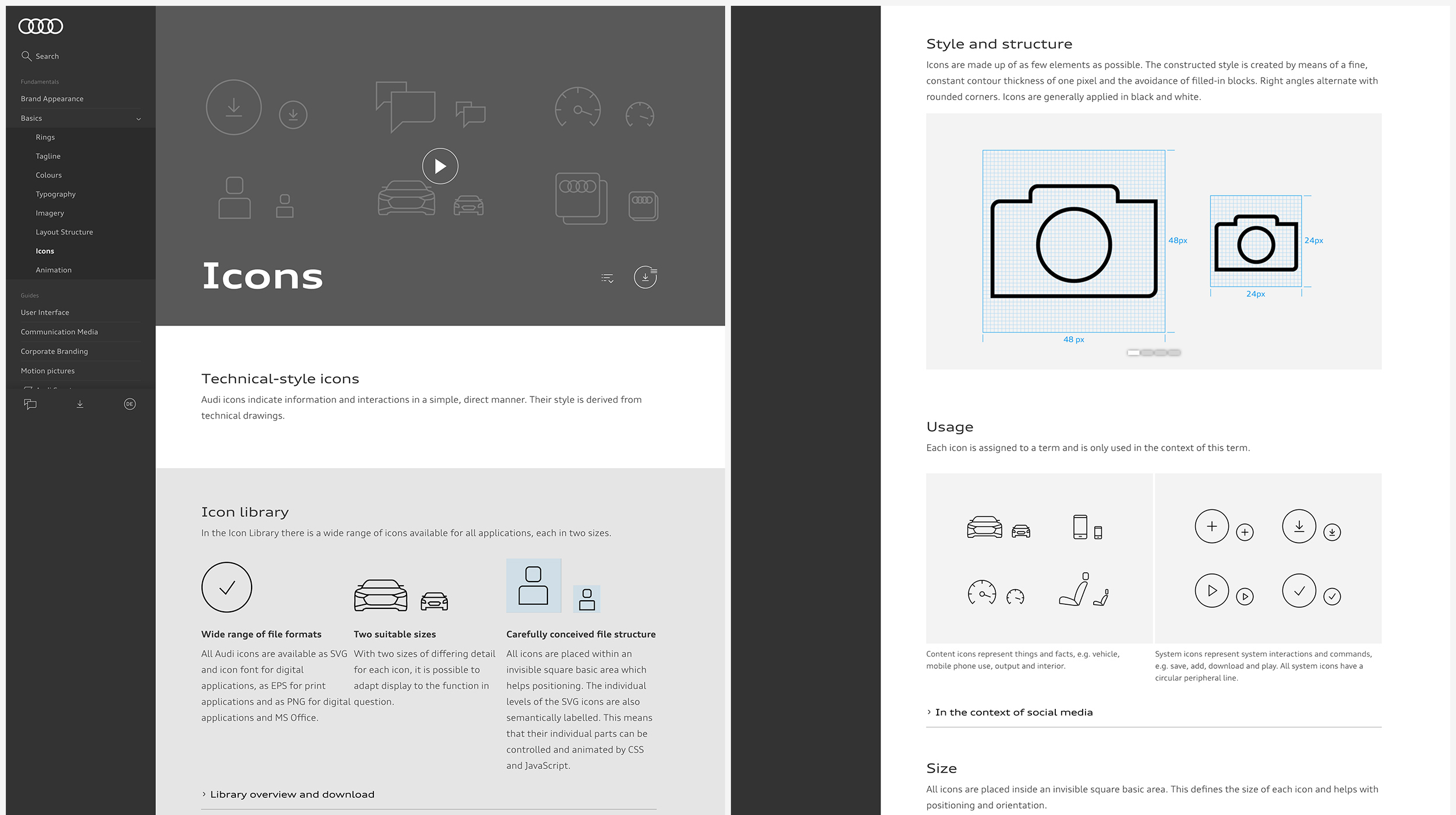Screen dimensions: 1456x815
Task: Select third camera carousel indicator
Action: 1161,353
